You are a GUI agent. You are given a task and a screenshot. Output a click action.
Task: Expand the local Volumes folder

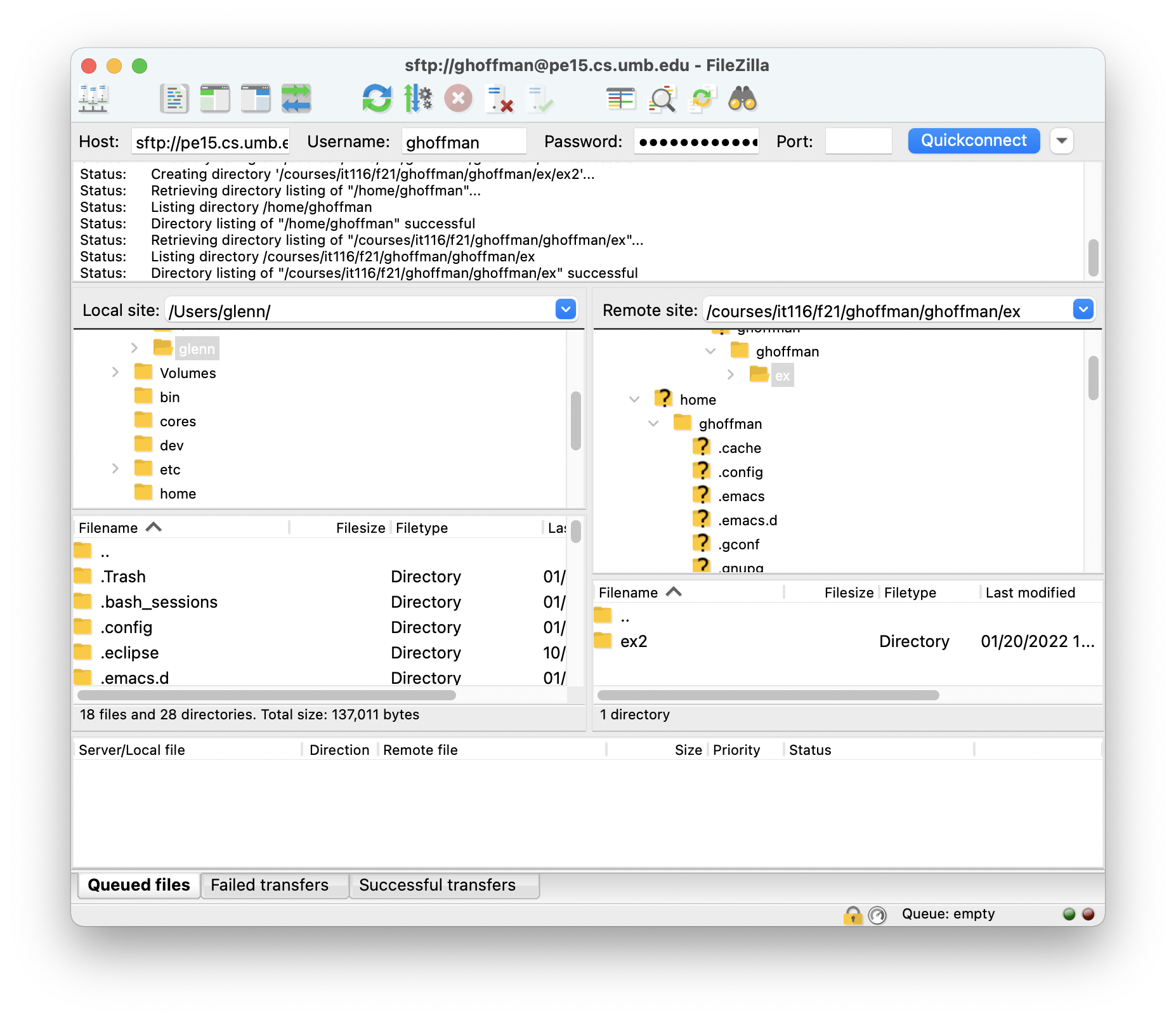click(x=115, y=372)
